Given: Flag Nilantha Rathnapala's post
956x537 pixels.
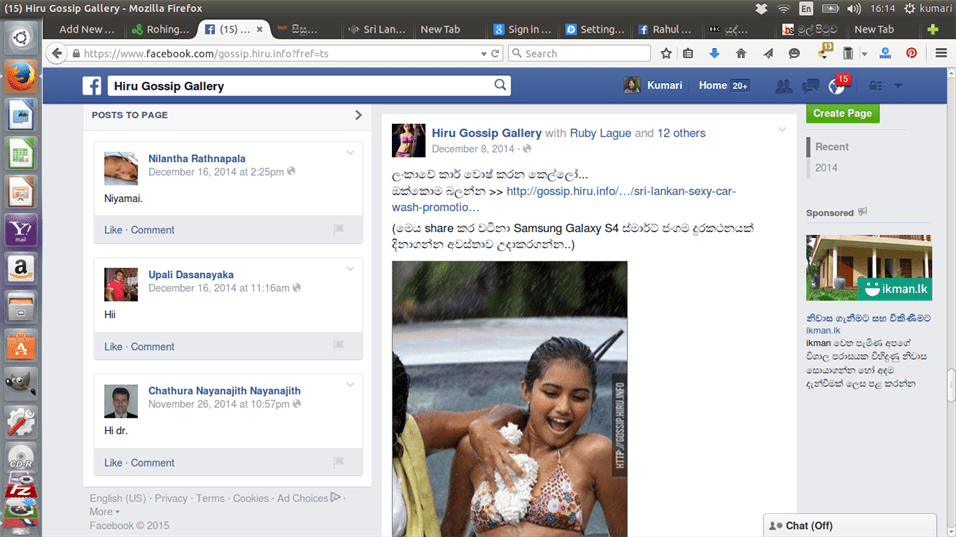Looking at the screenshot, I should pos(338,229).
